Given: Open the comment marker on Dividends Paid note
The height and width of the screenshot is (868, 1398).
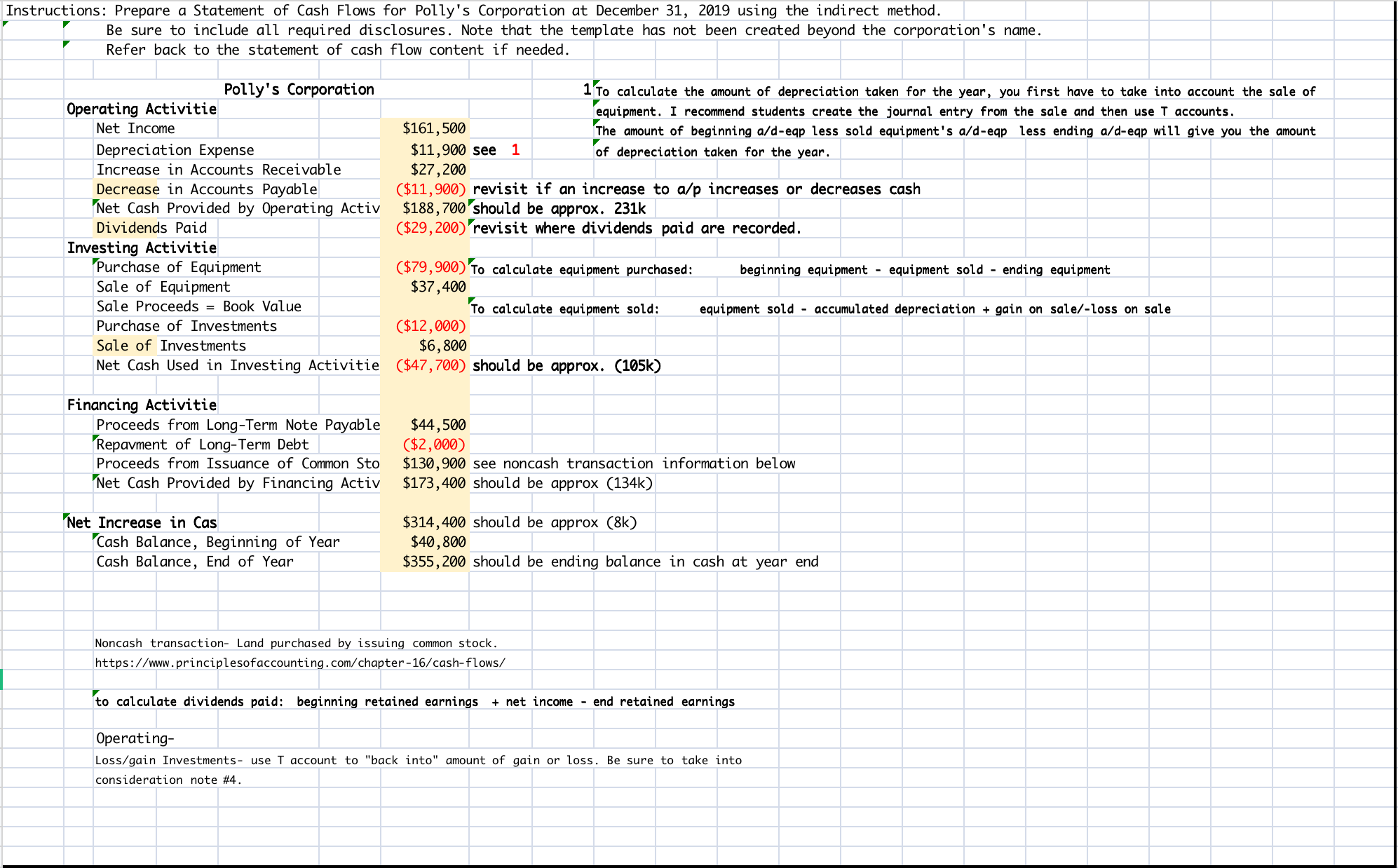Looking at the screenshot, I should coord(473,223).
